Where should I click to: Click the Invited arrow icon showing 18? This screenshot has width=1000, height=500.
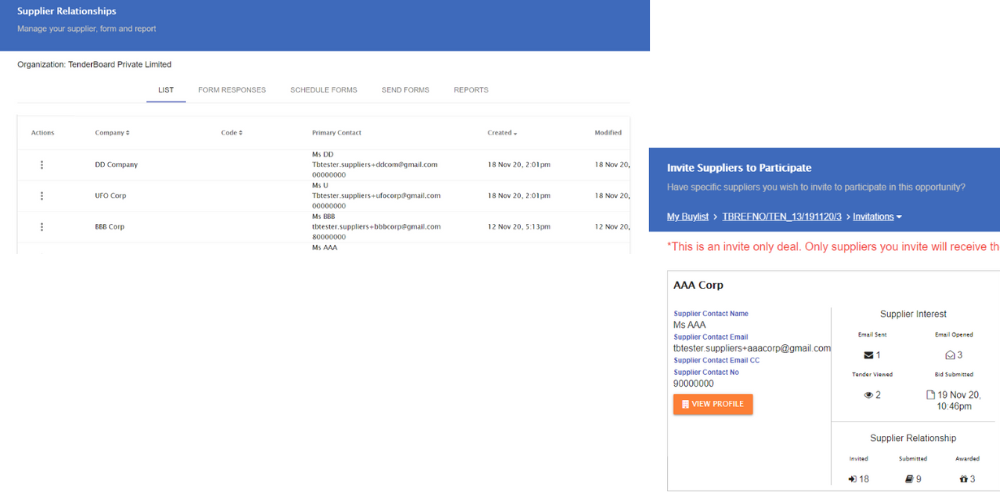tap(853, 479)
